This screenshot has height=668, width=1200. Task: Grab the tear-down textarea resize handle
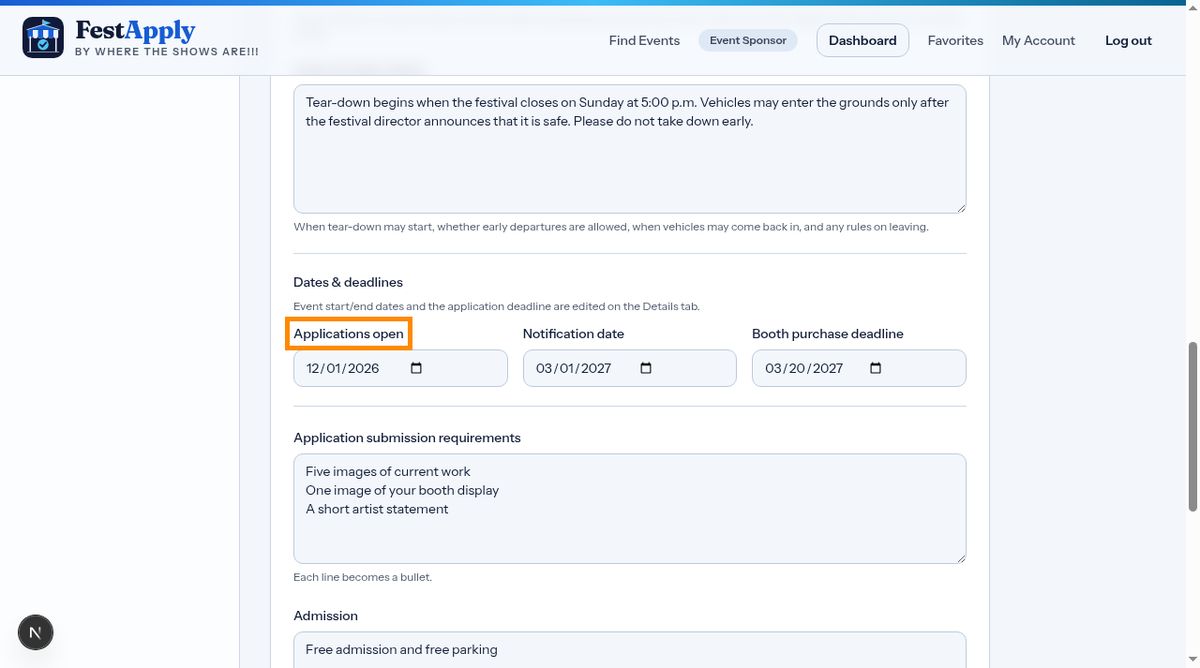coord(961,207)
